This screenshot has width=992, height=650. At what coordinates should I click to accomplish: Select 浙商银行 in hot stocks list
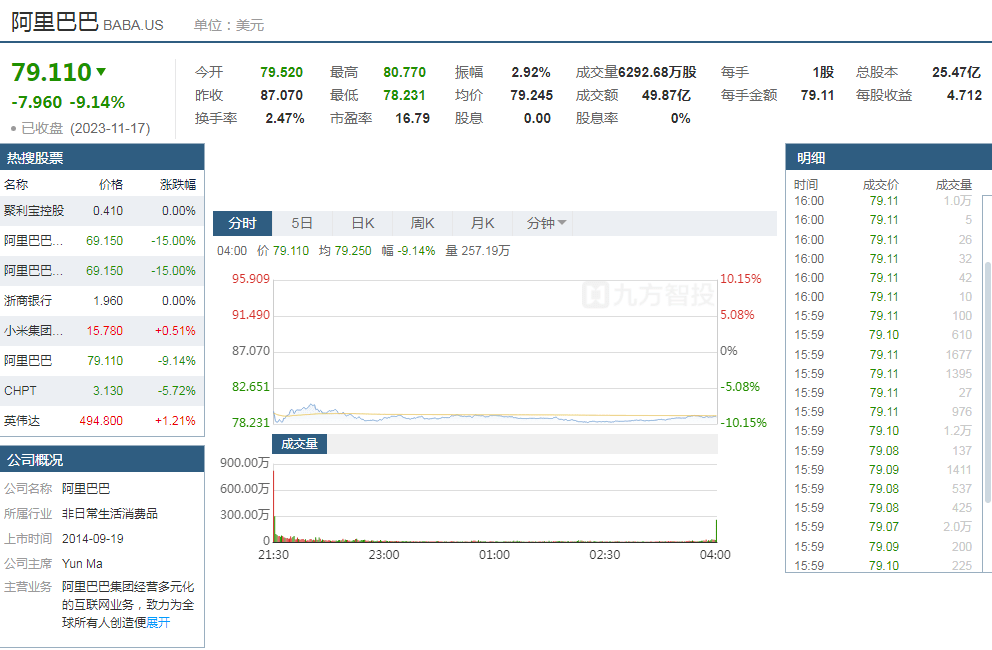[28, 301]
